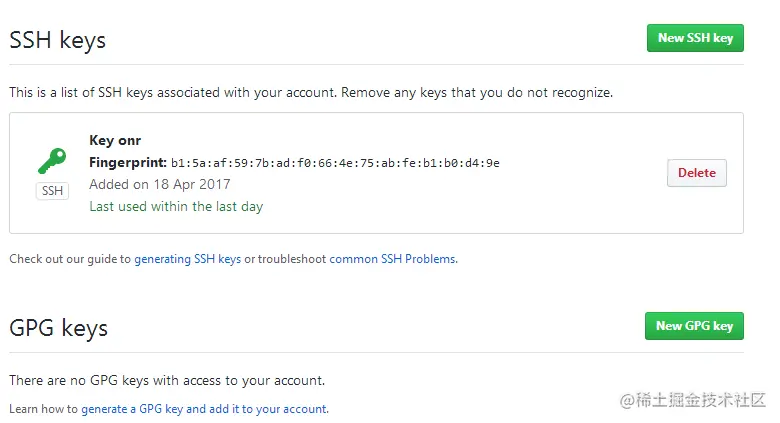Follow the generate a GPG key link
Screen dimensions: 780x423
pos(204,409)
